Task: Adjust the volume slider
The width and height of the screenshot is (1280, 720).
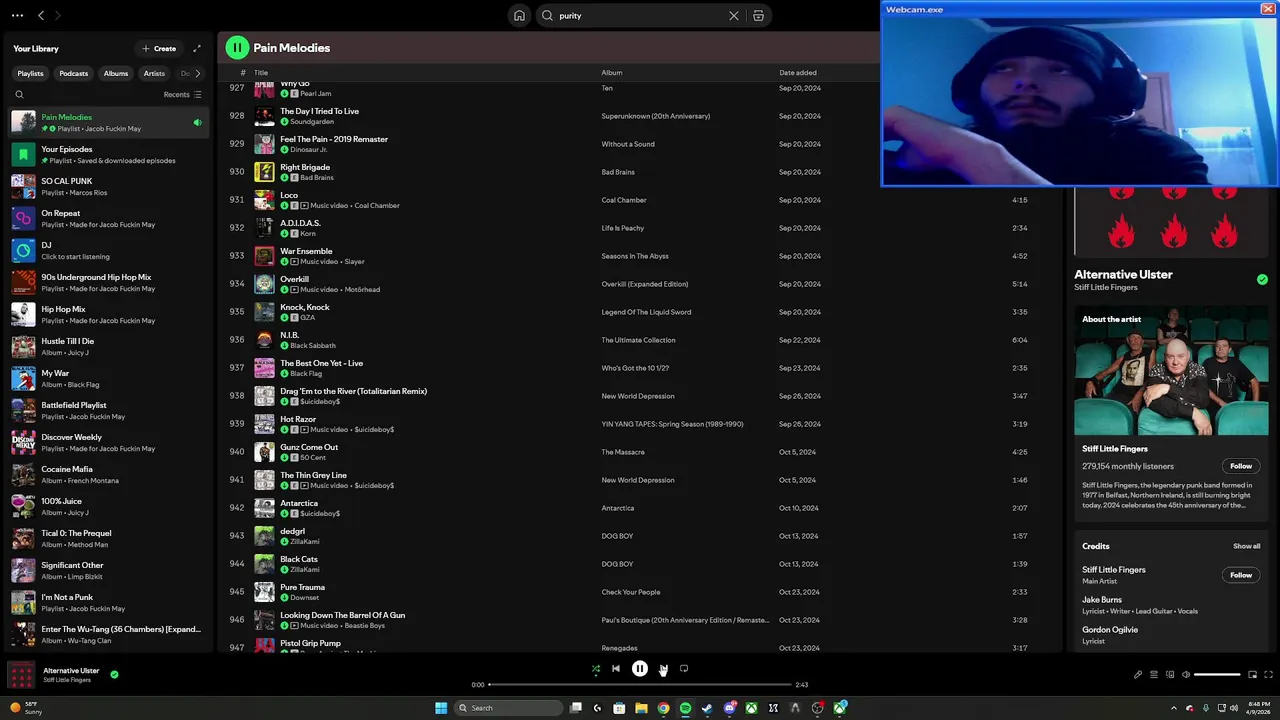Action: click(1217, 674)
